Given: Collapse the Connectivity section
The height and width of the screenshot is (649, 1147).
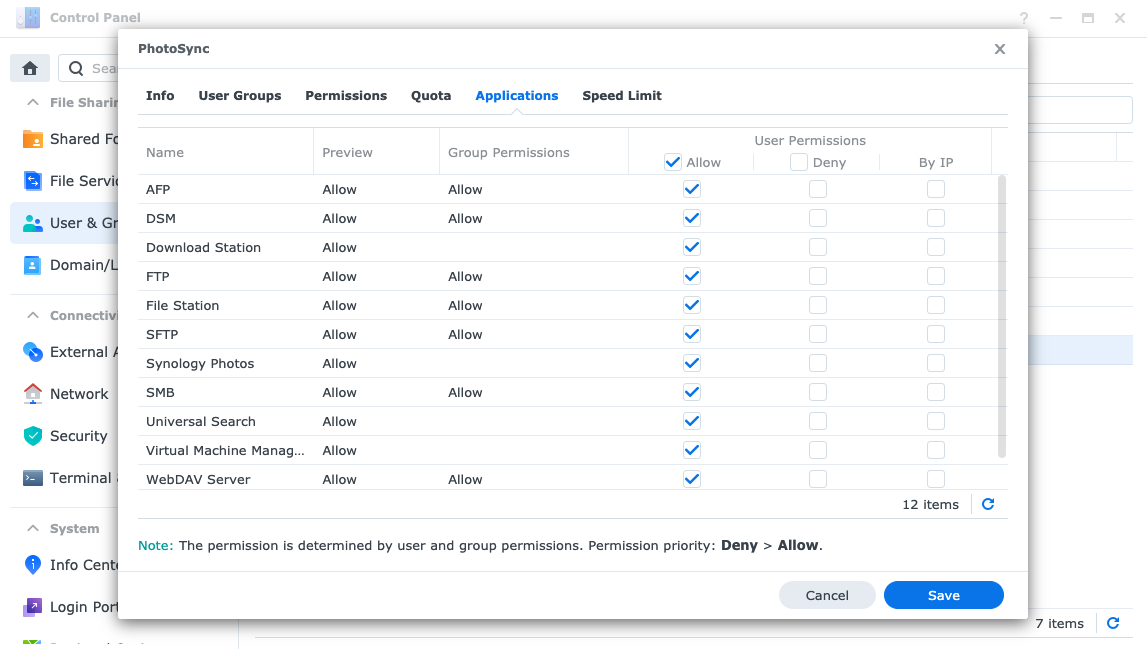Looking at the screenshot, I should (33, 315).
